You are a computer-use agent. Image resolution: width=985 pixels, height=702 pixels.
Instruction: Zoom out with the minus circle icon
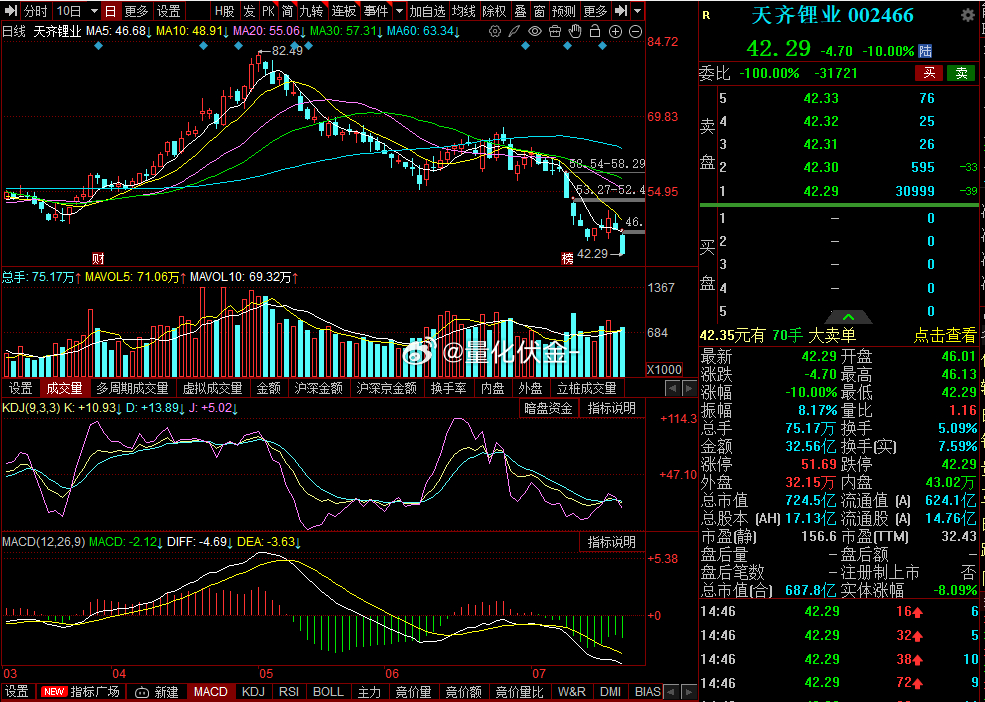[x=635, y=31]
